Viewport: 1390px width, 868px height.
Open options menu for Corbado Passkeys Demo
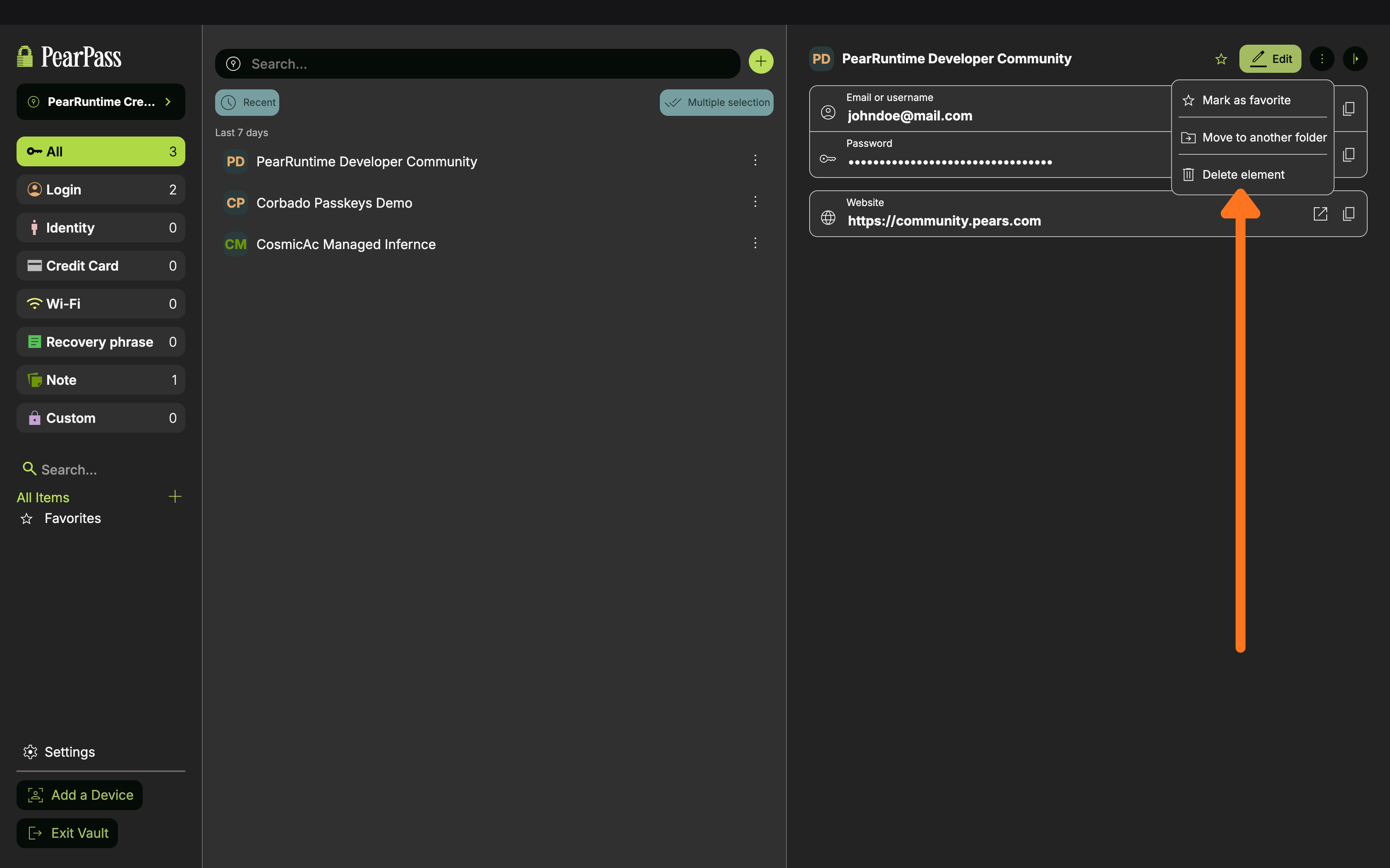(755, 201)
